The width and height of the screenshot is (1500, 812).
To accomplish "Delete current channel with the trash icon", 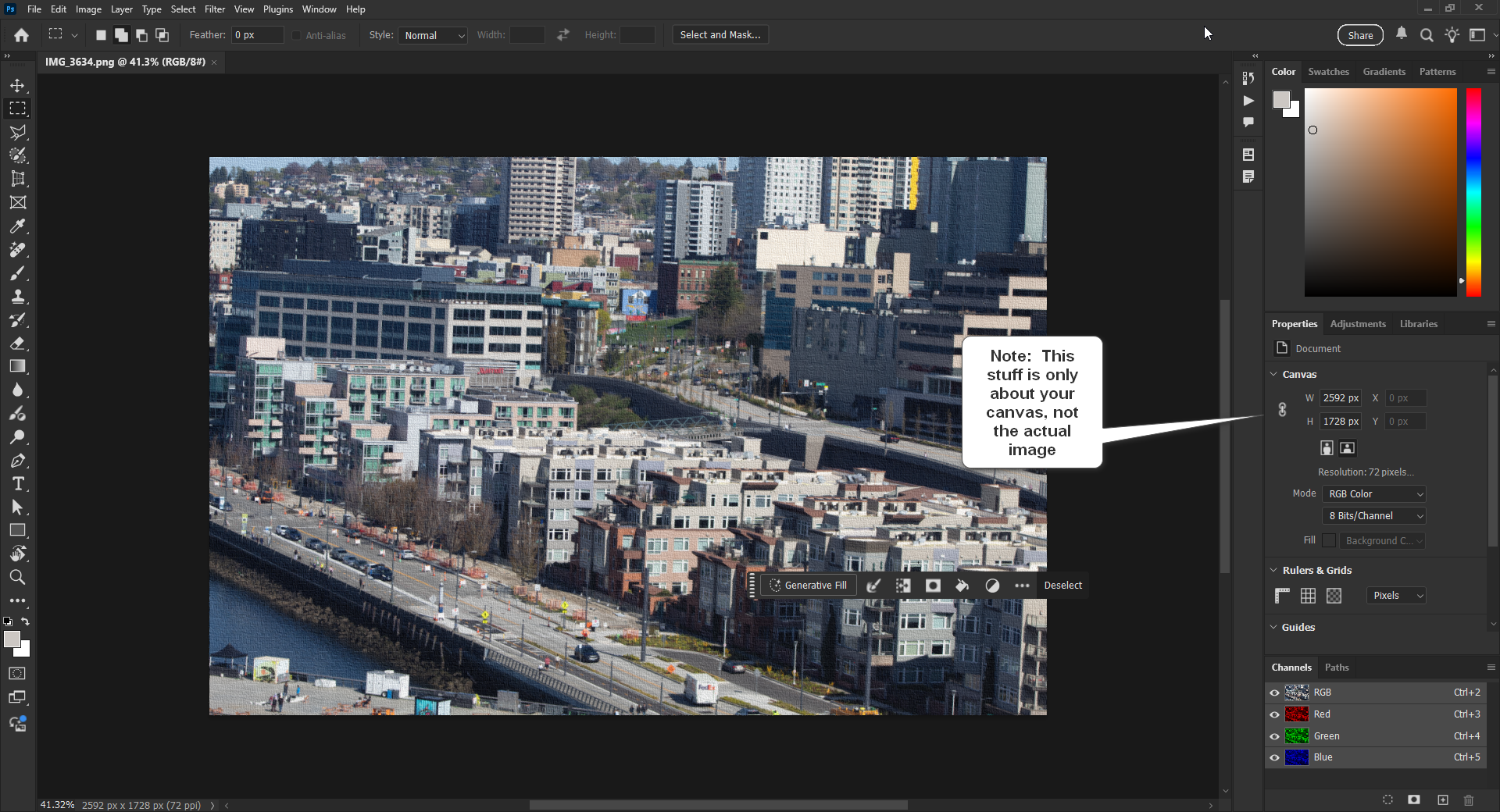I will 1469,800.
